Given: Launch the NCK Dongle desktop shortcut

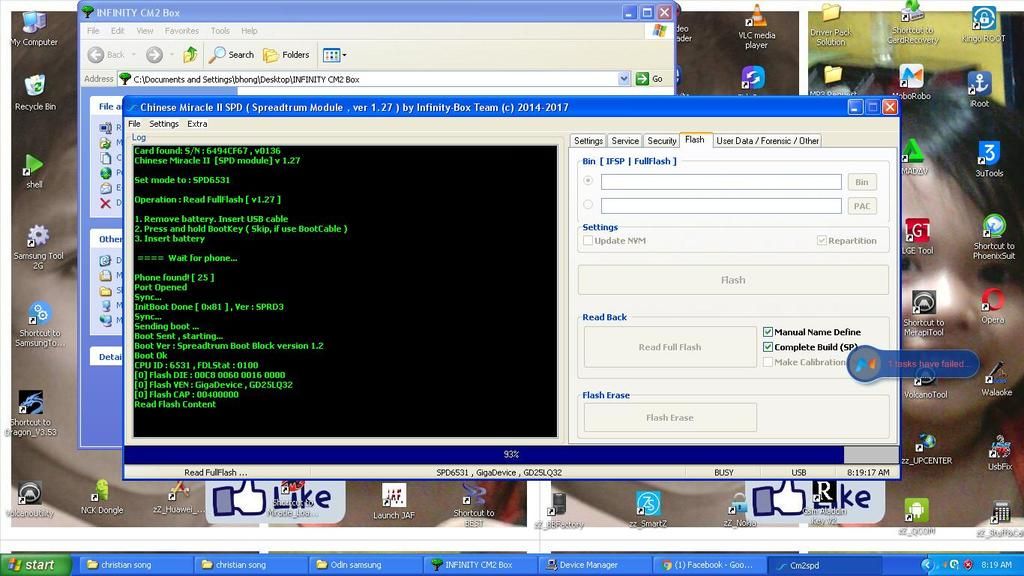Looking at the screenshot, I should (101, 492).
